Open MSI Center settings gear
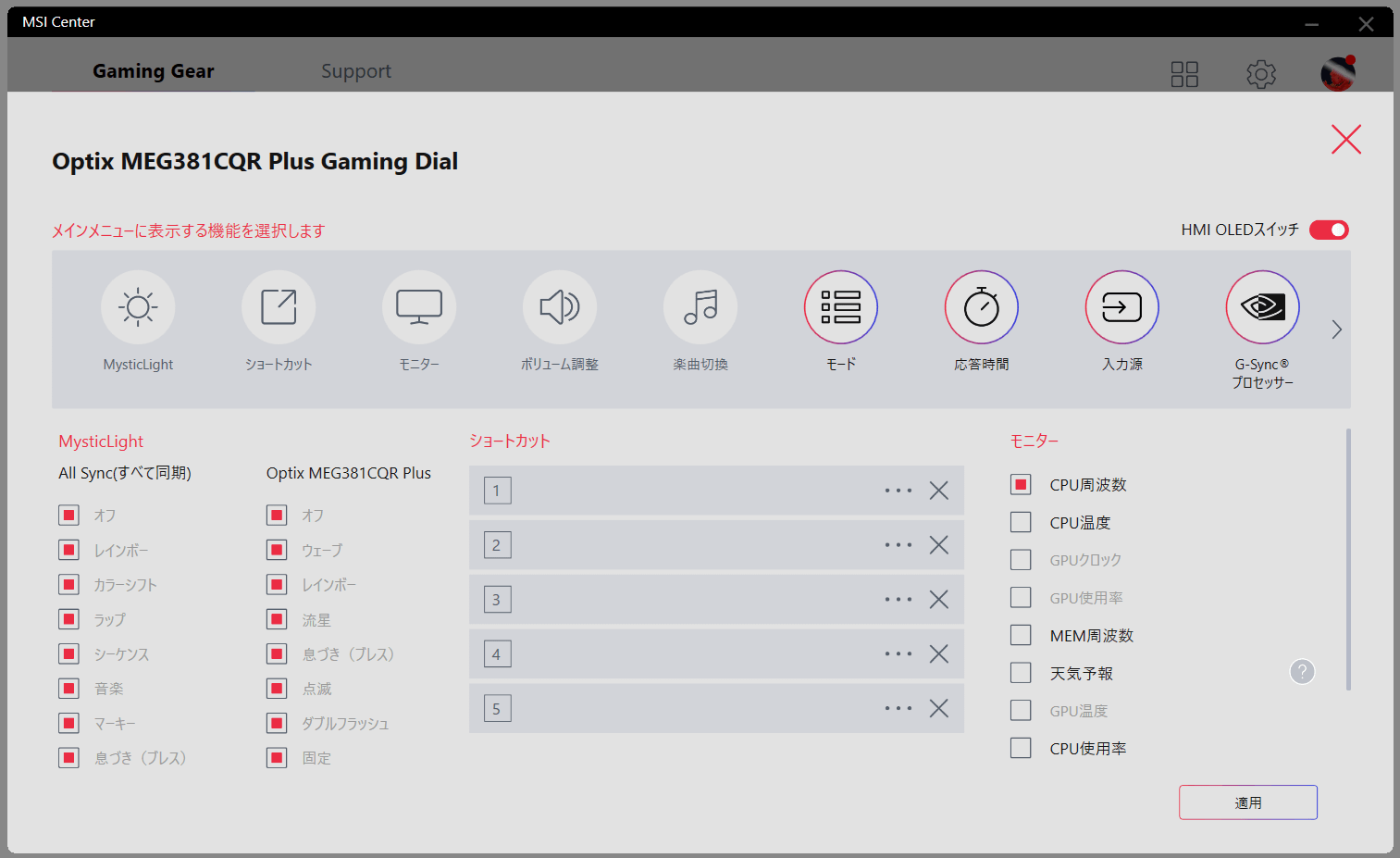The width and height of the screenshot is (1400, 858). 1261,74
